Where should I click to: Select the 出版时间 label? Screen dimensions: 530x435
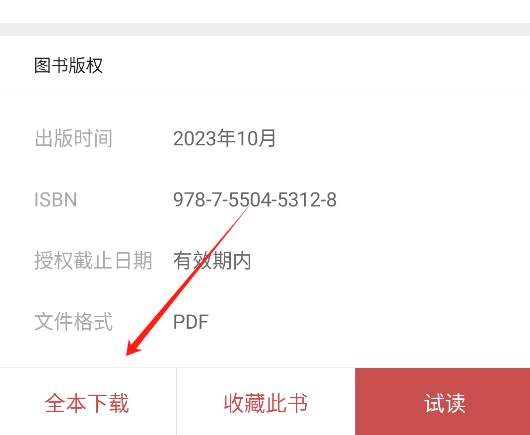(x=73, y=138)
